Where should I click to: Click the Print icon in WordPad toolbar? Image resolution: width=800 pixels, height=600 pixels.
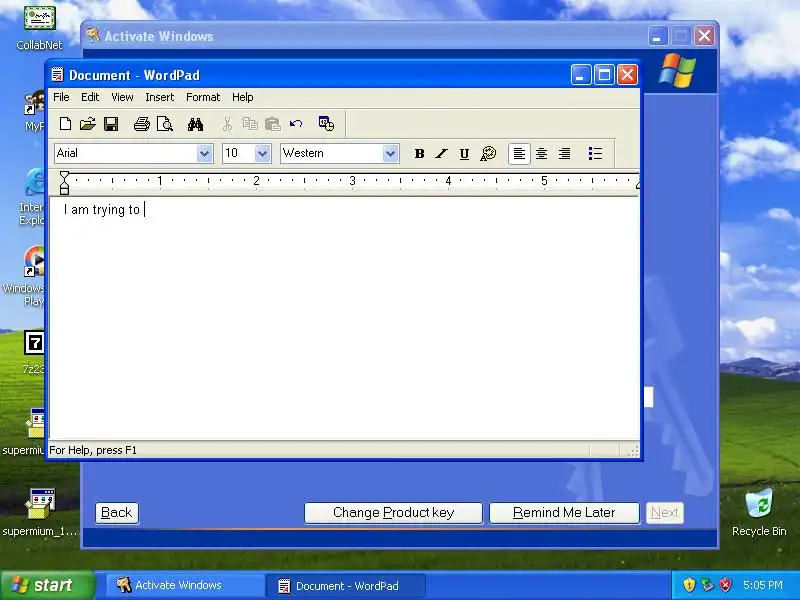coord(141,124)
